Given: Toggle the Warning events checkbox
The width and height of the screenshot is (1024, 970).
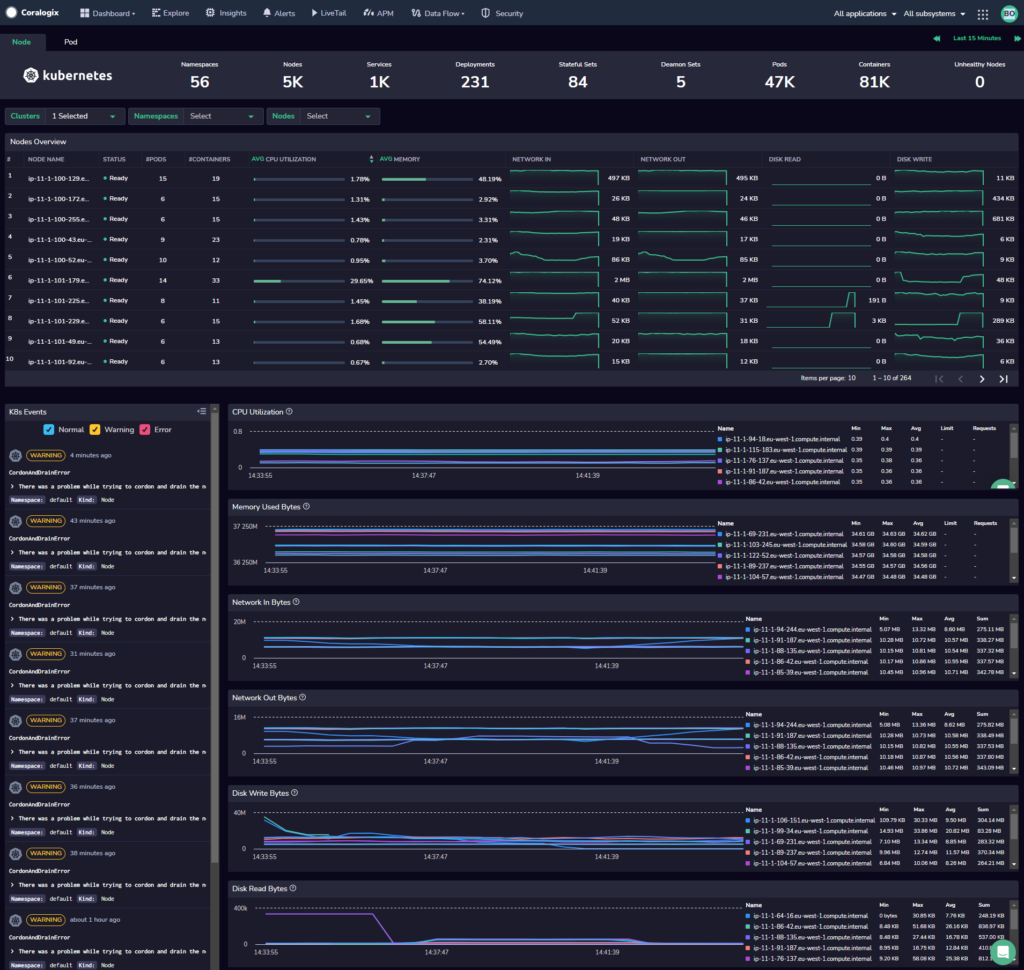Looking at the screenshot, I should [x=95, y=429].
